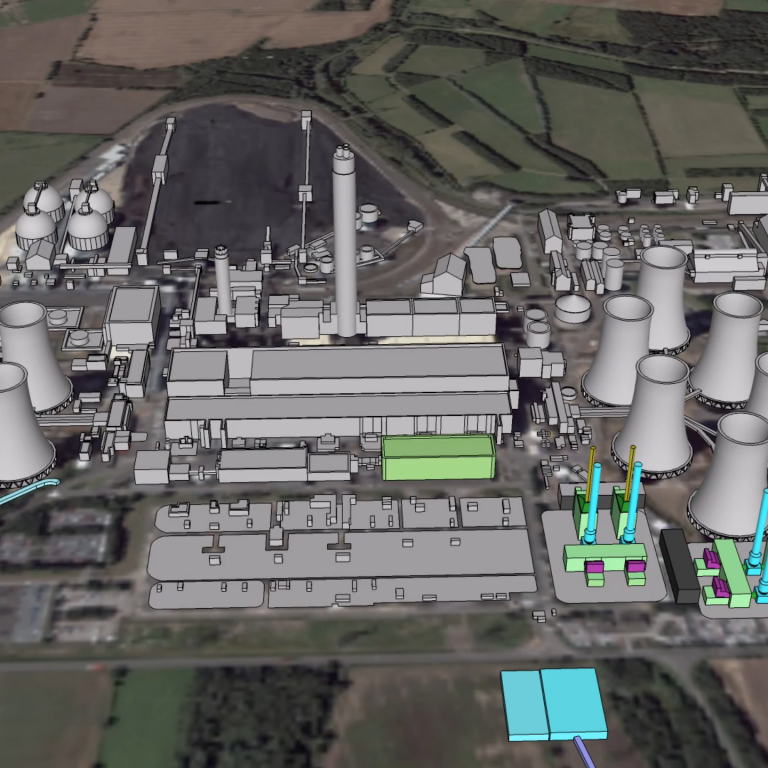
Task: Select the black building between green units
Action: coord(680,566)
